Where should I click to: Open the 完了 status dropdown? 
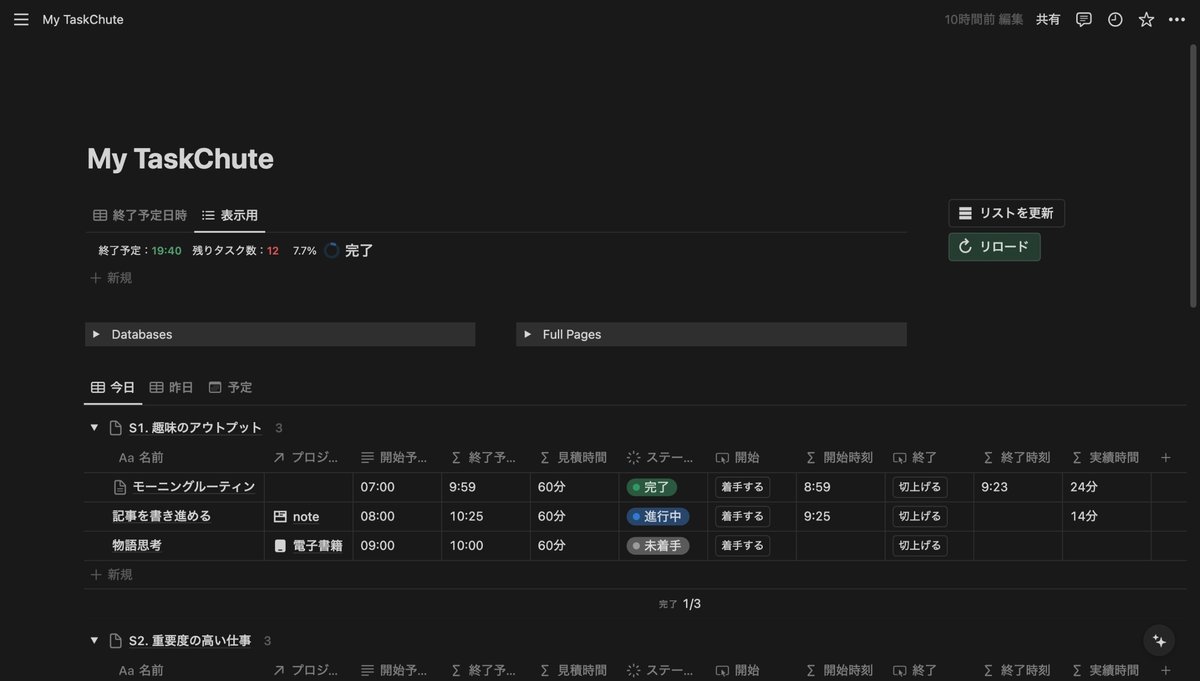[x=652, y=488]
